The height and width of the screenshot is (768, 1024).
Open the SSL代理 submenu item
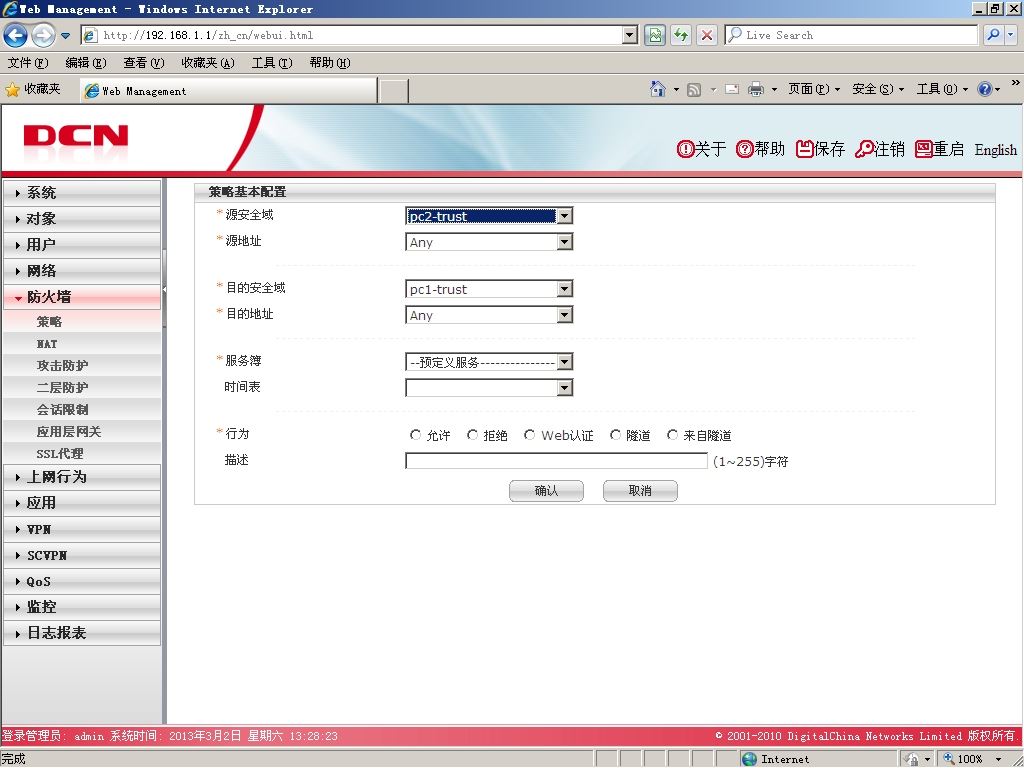tap(82, 453)
